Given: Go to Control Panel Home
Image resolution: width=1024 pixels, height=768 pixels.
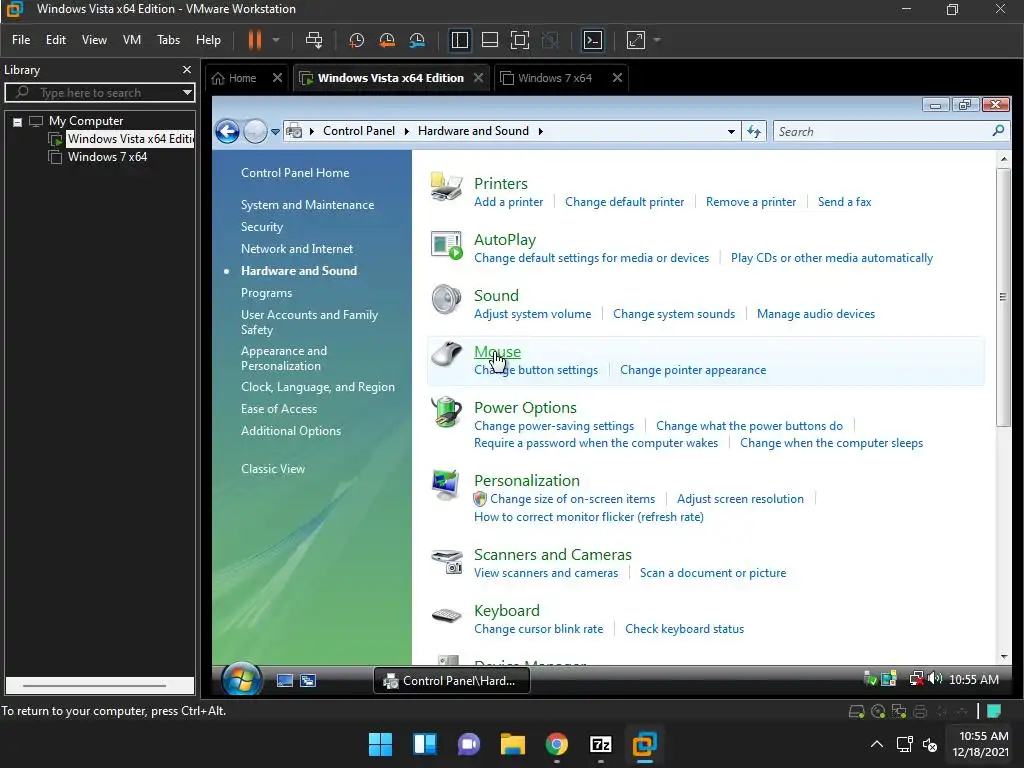Looking at the screenshot, I should 295,173.
